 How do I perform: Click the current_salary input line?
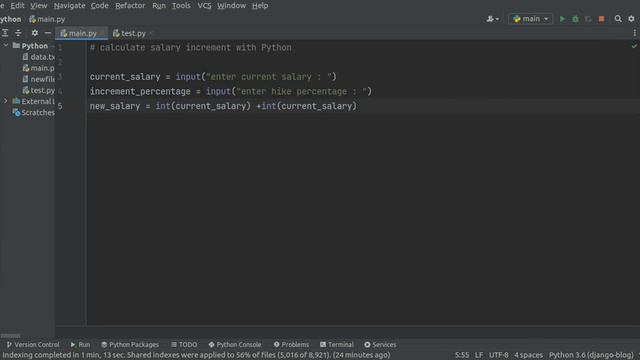tap(213, 77)
